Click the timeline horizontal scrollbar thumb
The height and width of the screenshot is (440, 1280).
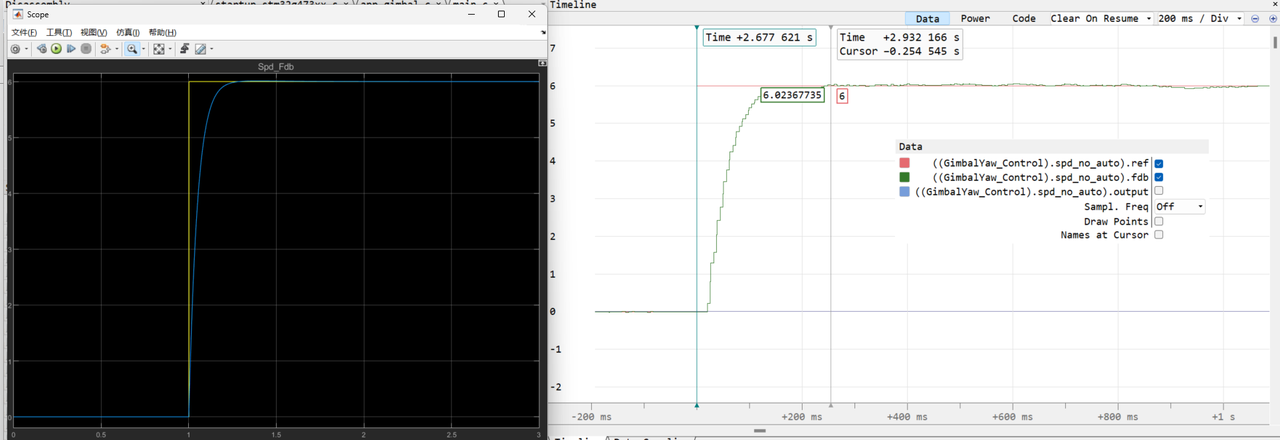[x=759, y=431]
